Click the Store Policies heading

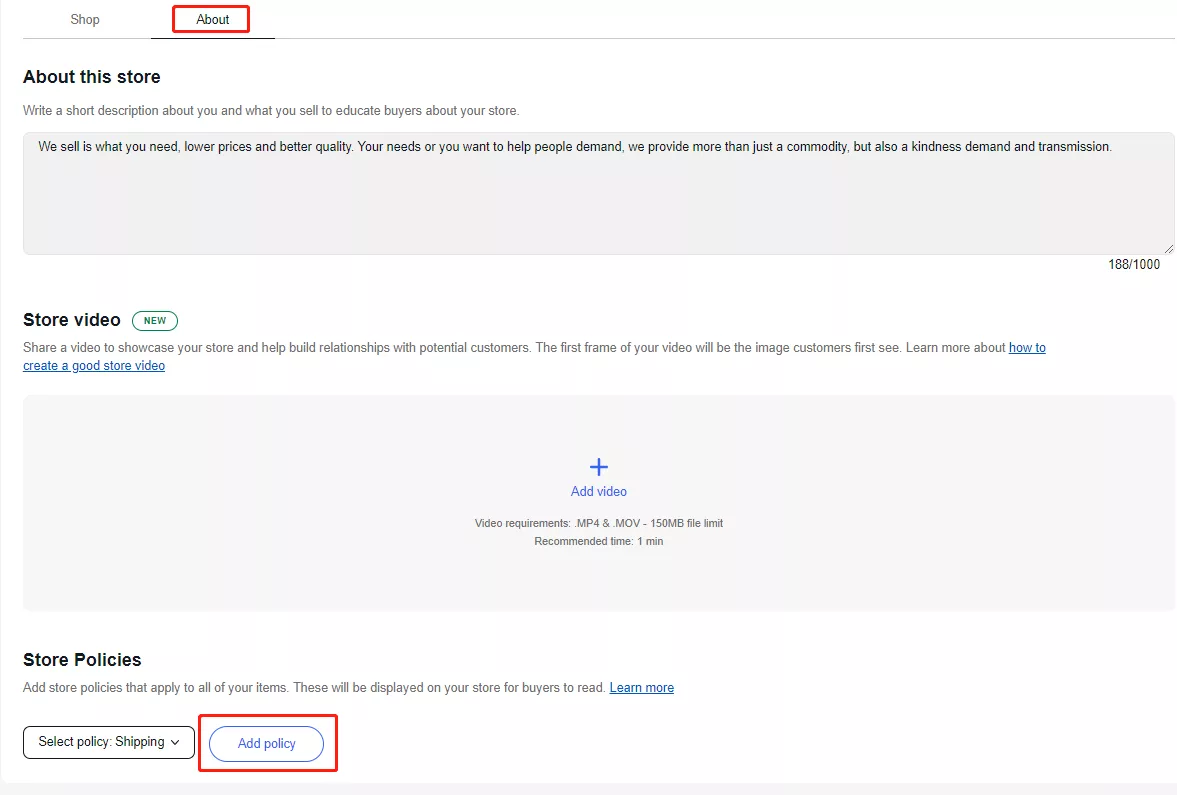click(x=82, y=660)
